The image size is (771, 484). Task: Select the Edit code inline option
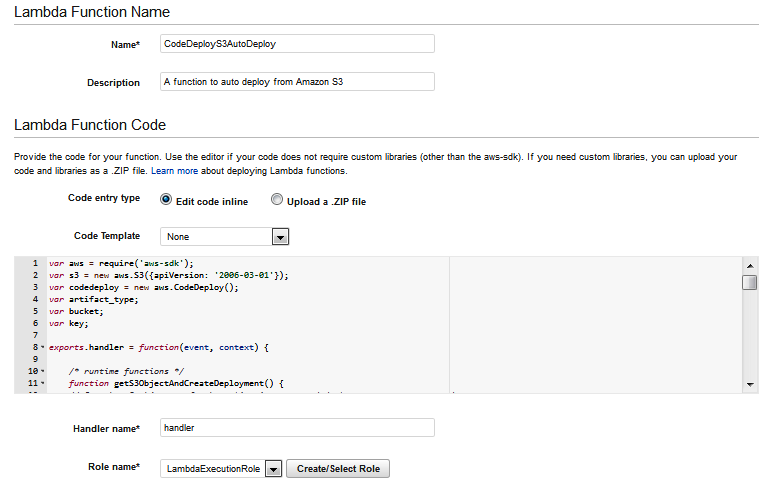(x=166, y=199)
